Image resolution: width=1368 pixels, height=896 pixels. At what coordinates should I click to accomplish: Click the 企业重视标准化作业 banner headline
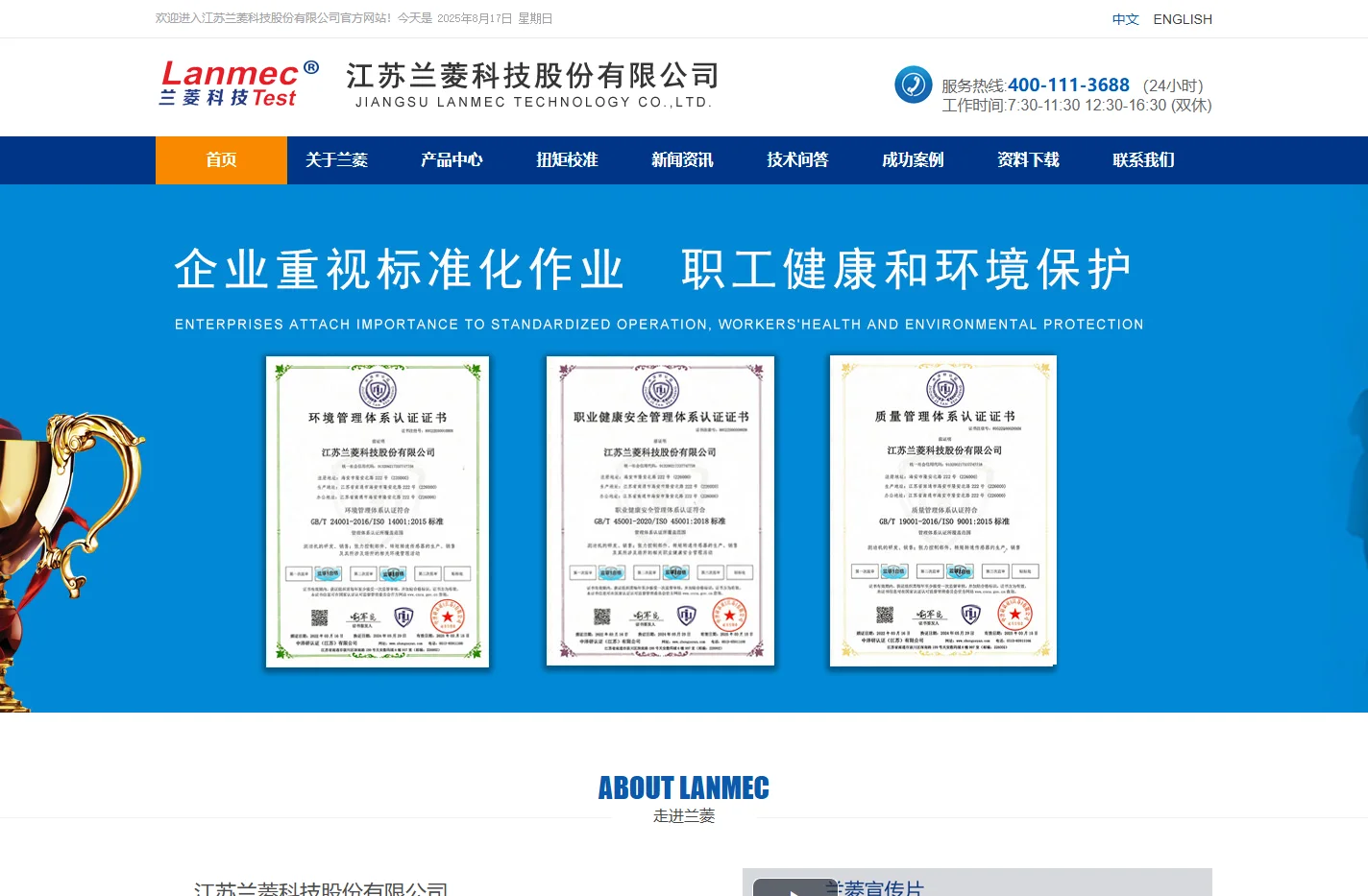400,269
